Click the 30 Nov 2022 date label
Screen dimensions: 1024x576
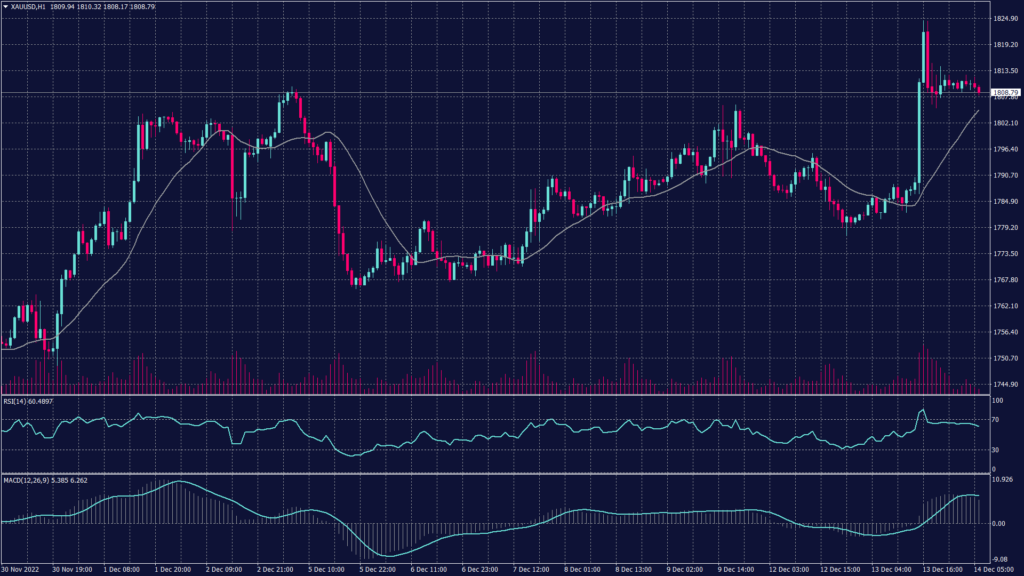click(x=22, y=568)
